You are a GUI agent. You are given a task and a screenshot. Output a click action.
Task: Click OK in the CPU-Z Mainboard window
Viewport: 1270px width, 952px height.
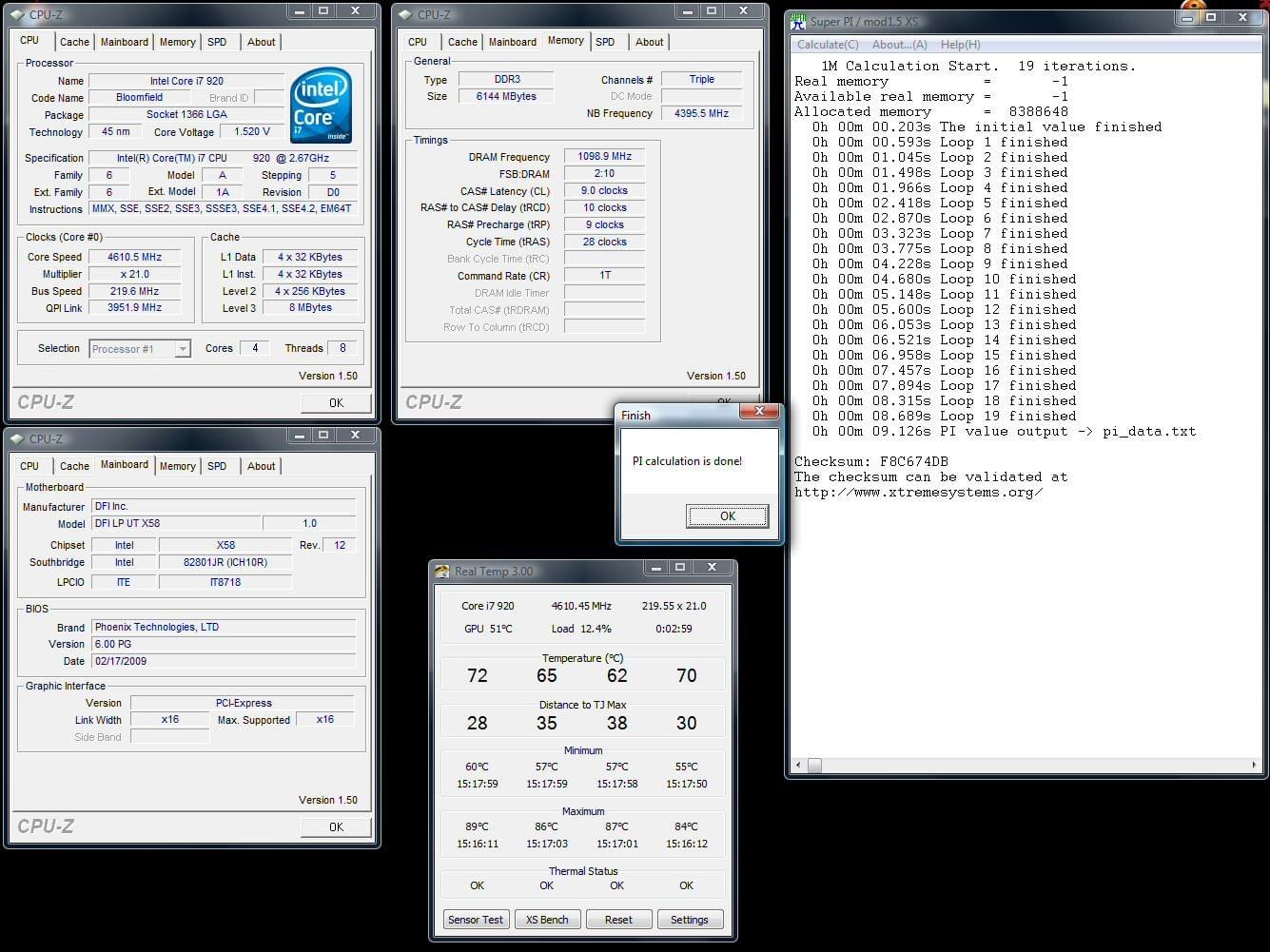[x=336, y=827]
